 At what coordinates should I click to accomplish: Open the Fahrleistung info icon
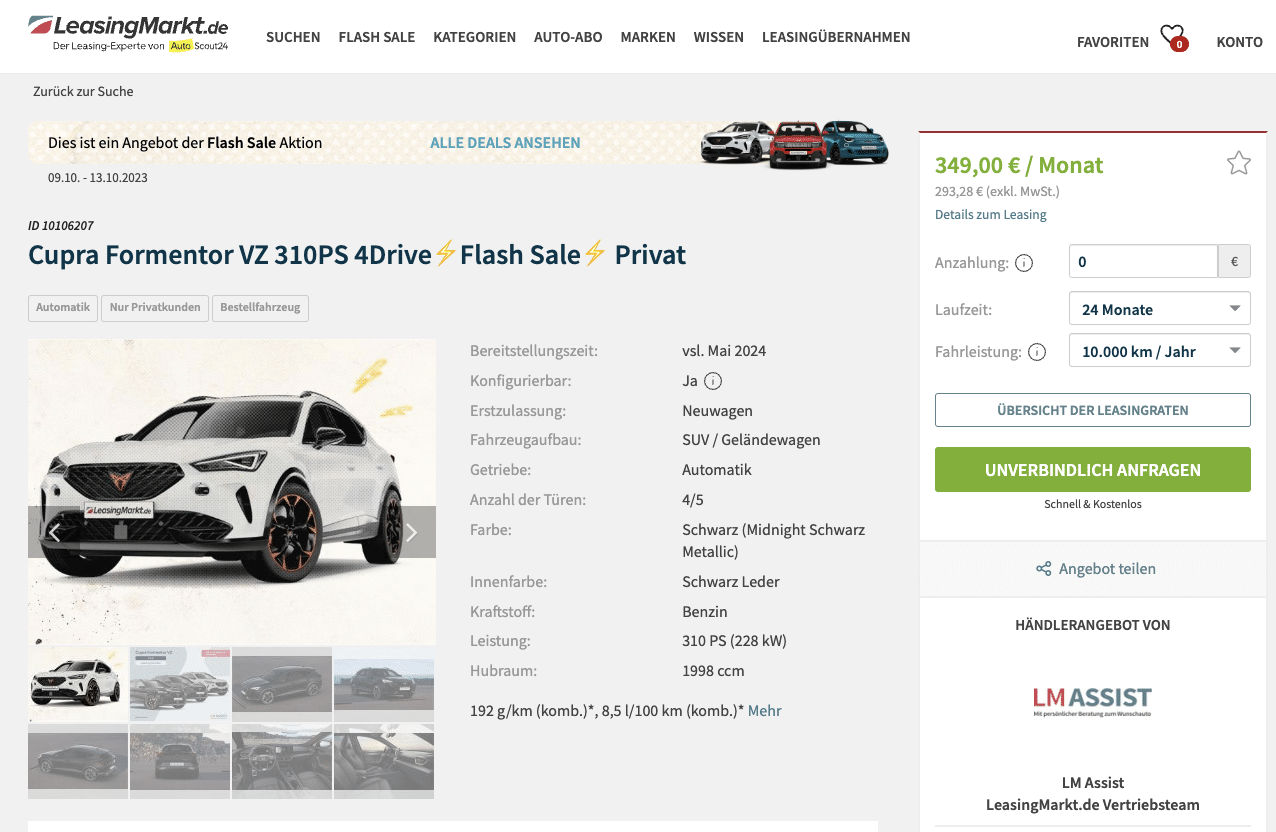coord(1037,352)
